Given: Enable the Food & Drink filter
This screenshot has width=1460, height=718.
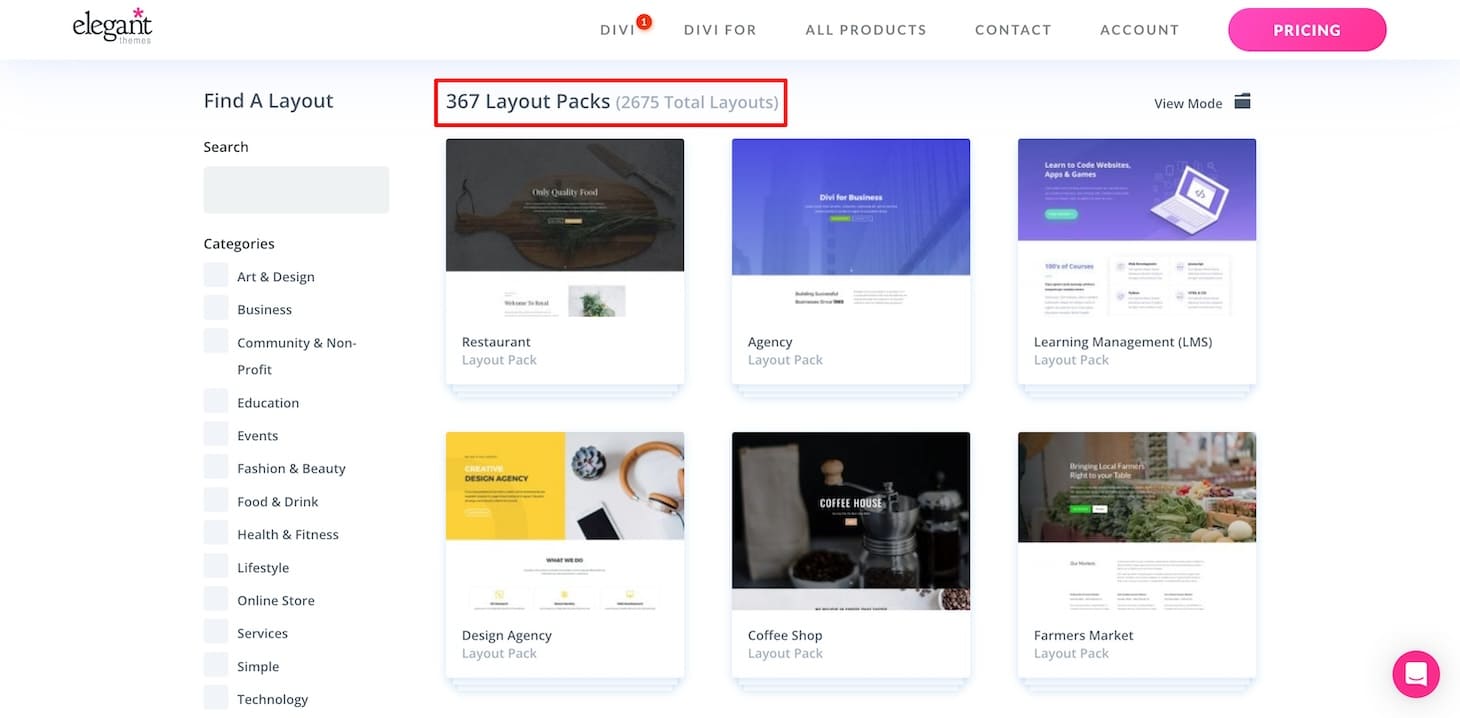Looking at the screenshot, I should [216, 498].
